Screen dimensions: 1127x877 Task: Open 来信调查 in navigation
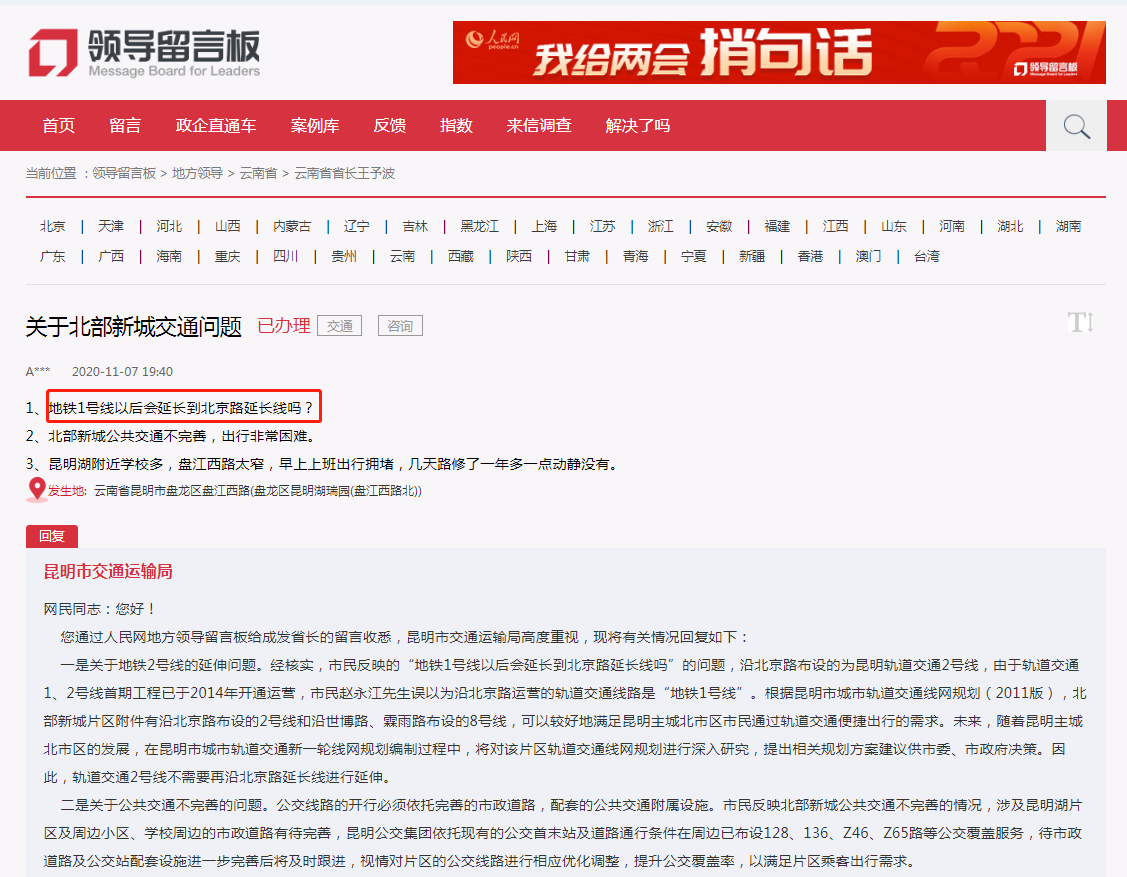539,126
